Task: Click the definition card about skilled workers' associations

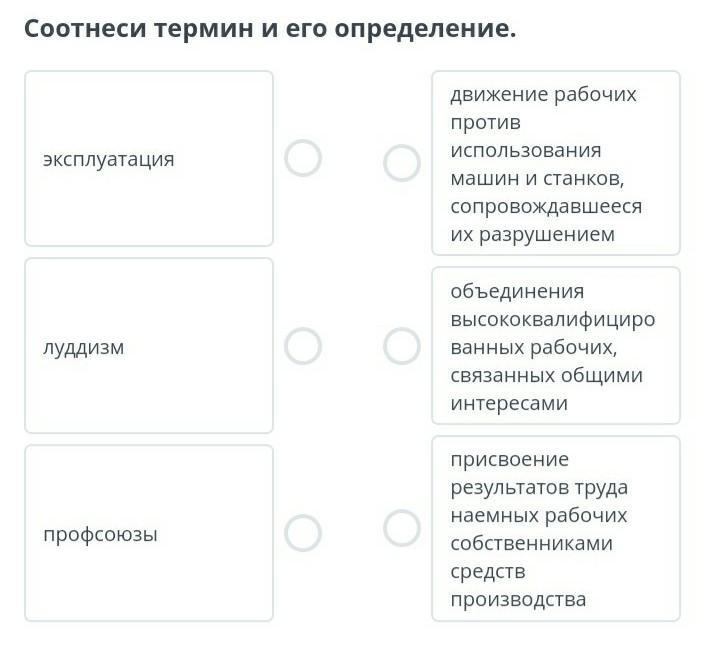Action: tap(556, 346)
